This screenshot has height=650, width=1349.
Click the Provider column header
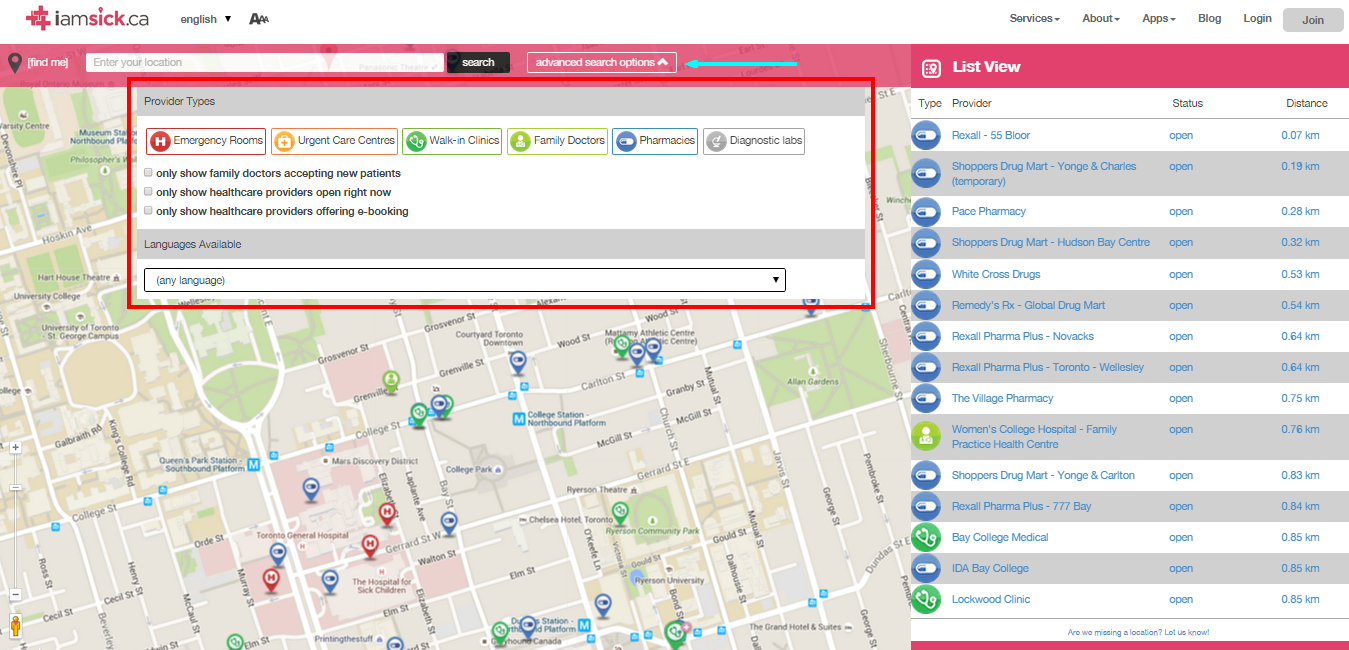tap(972, 103)
